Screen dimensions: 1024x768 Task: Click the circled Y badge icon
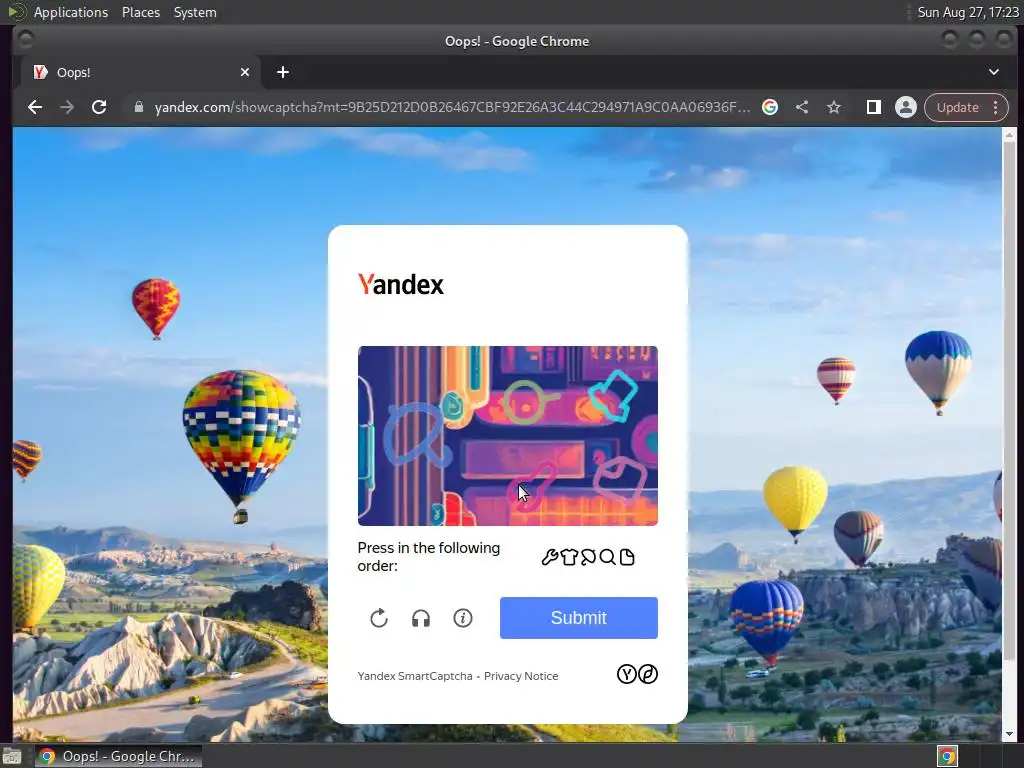click(x=626, y=674)
